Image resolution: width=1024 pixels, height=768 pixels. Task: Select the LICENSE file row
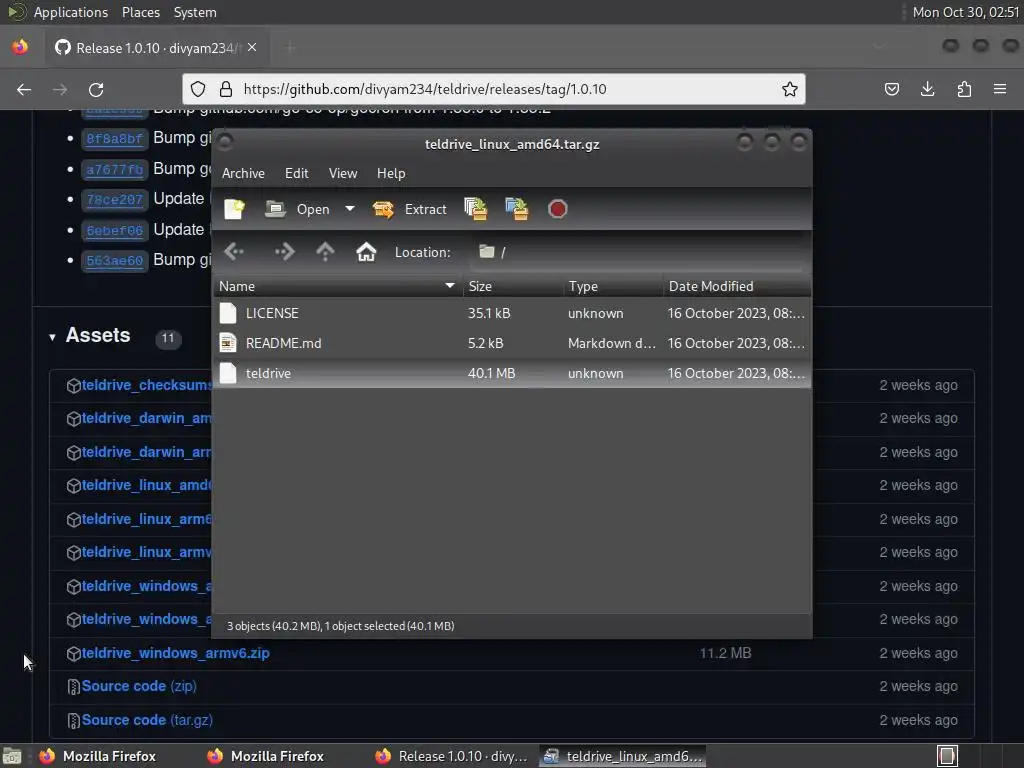coord(512,313)
